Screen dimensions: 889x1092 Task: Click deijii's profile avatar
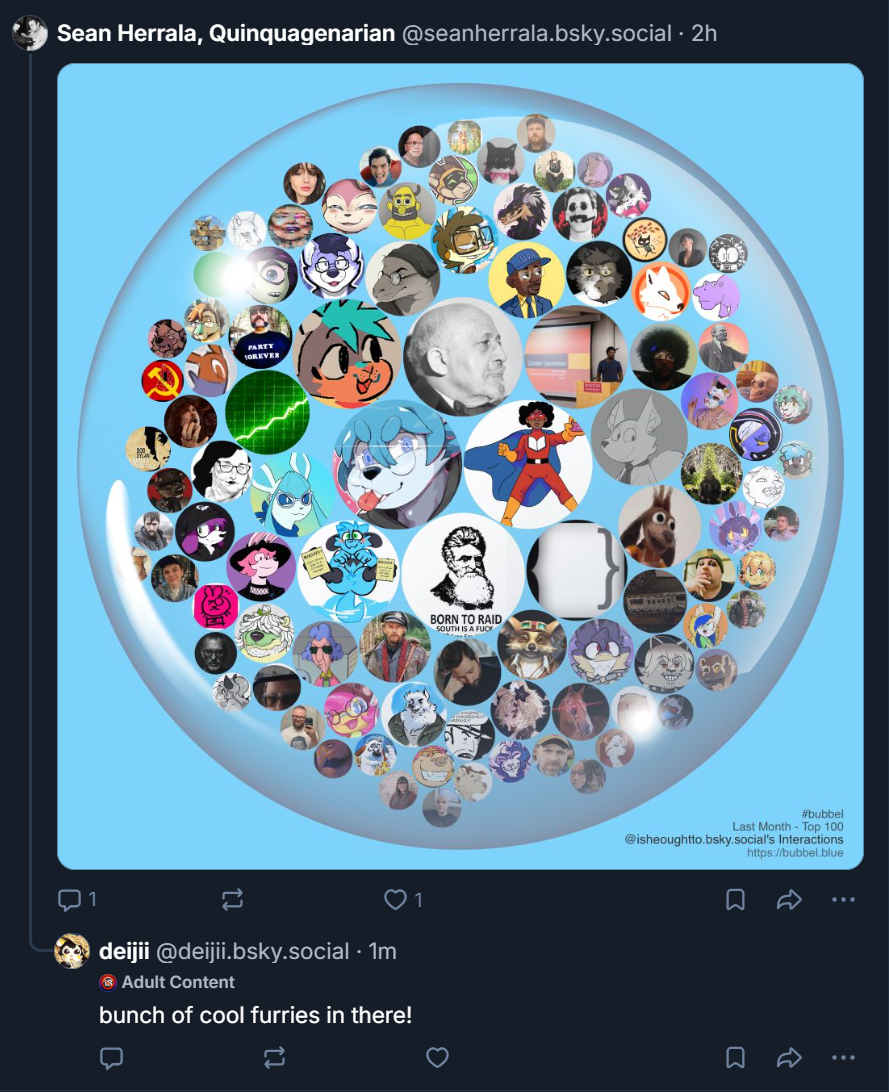(73, 951)
